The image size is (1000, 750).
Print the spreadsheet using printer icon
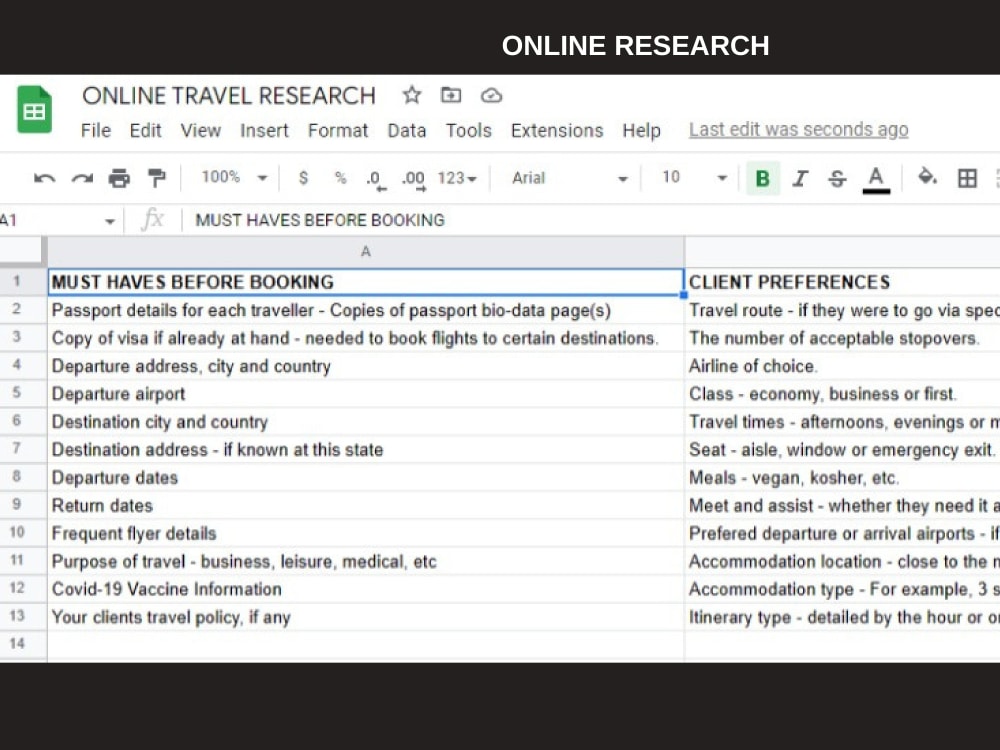click(x=119, y=178)
